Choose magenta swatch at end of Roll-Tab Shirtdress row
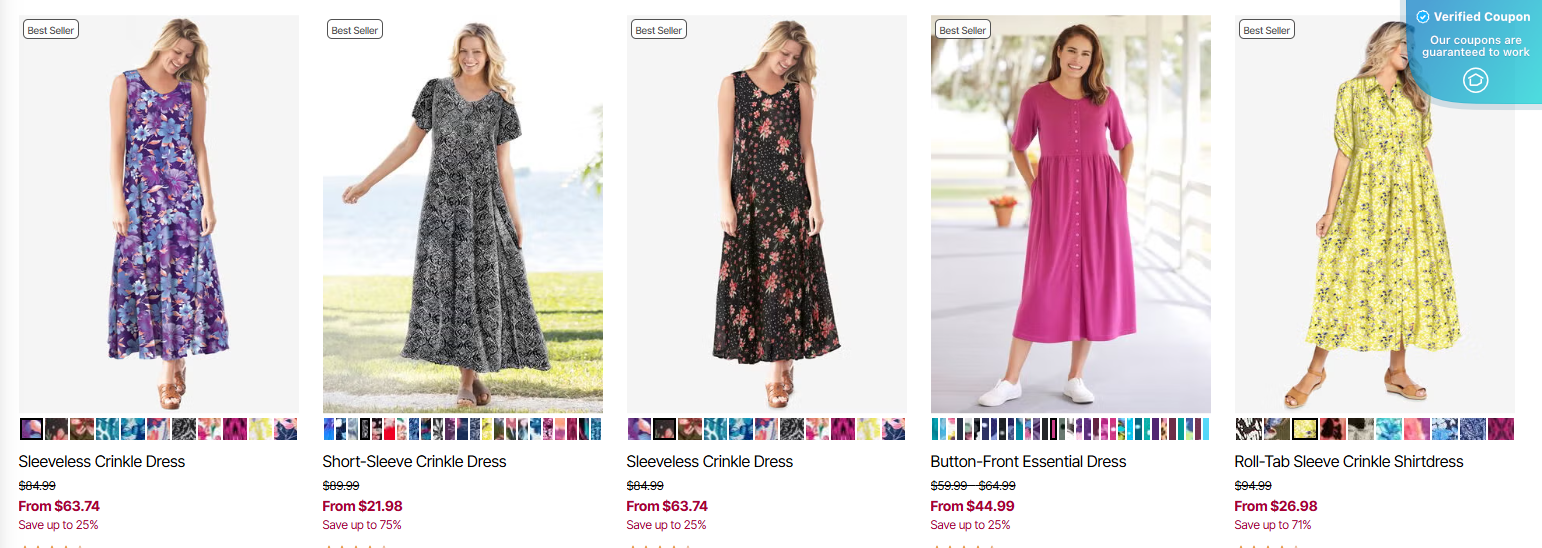The image size is (1542, 548). click(1500, 429)
